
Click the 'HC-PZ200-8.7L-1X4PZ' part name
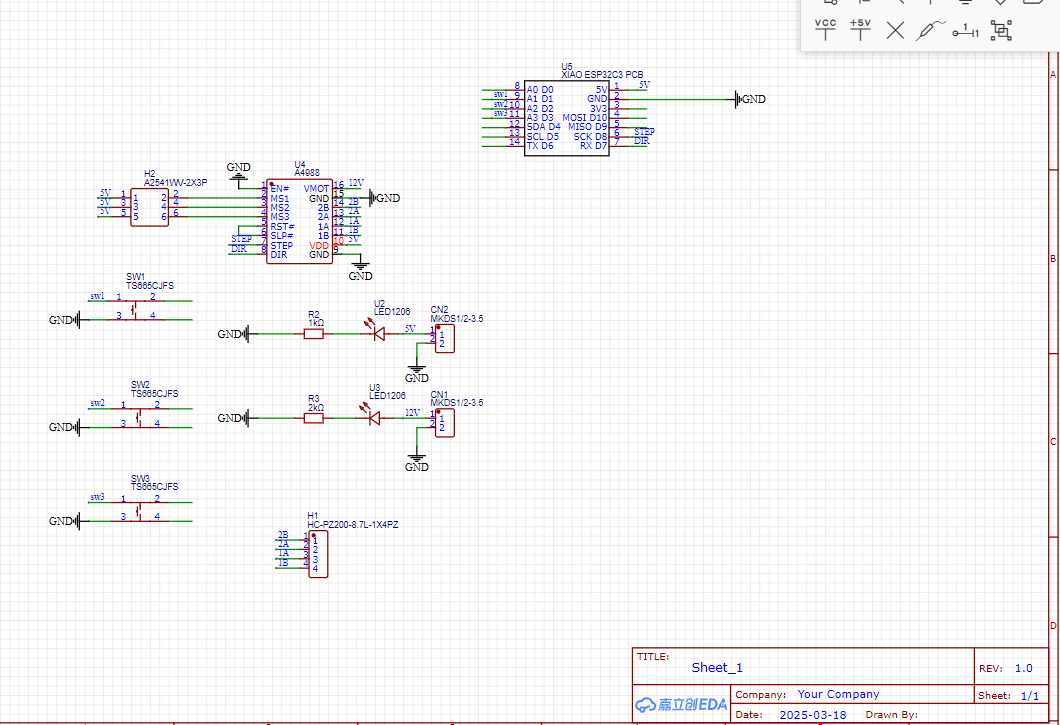coord(353,525)
